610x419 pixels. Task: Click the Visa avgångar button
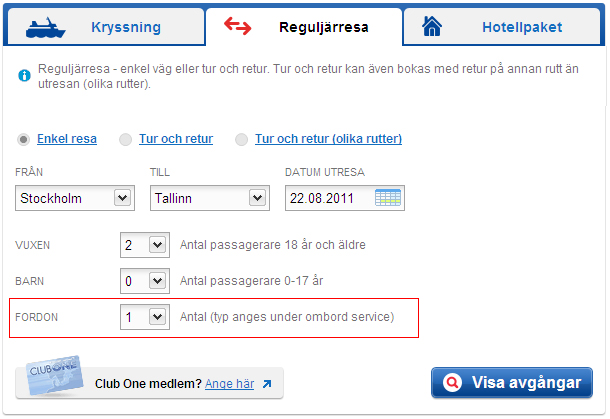[x=512, y=382]
